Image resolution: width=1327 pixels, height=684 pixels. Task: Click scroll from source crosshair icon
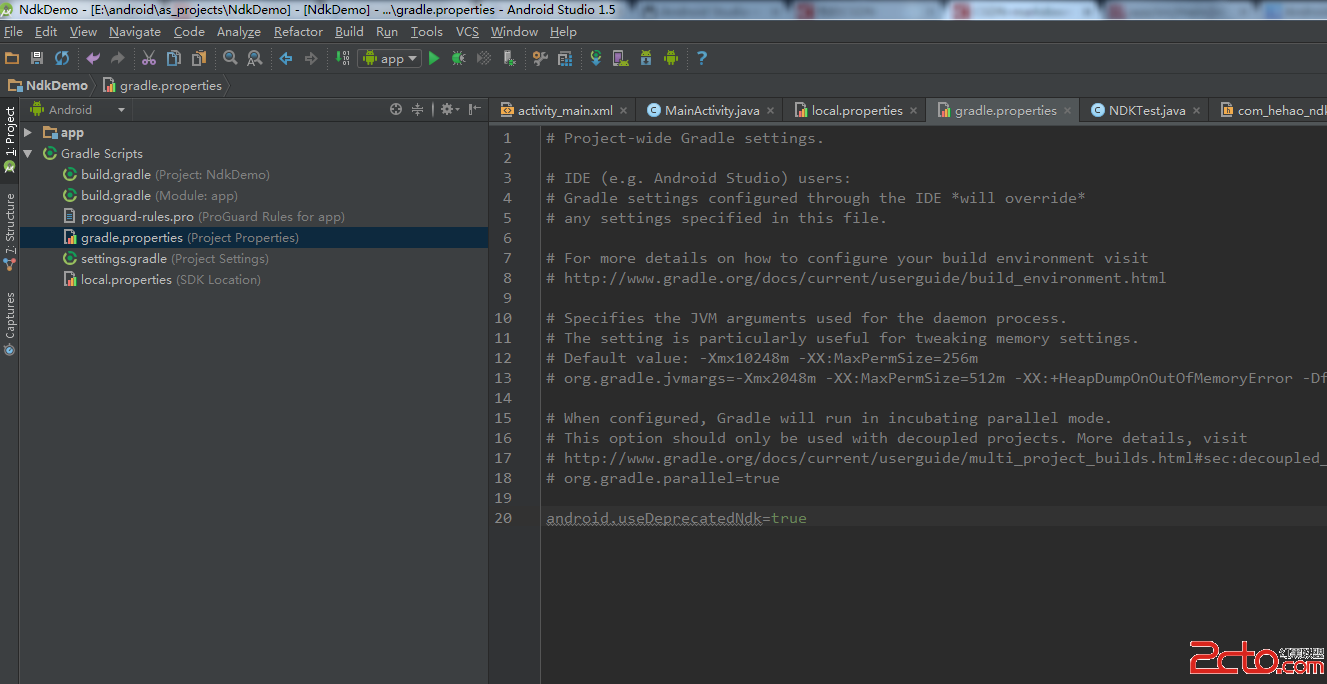[x=396, y=110]
